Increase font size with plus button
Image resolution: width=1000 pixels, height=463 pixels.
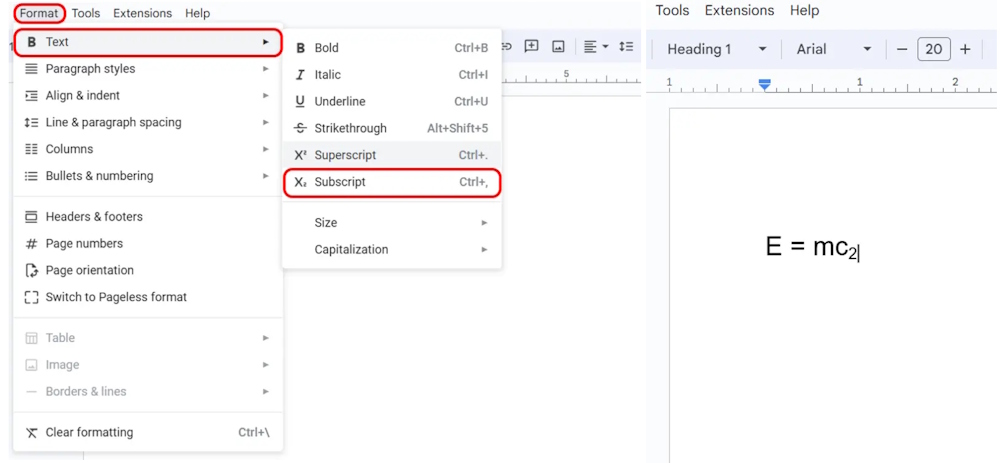point(965,49)
